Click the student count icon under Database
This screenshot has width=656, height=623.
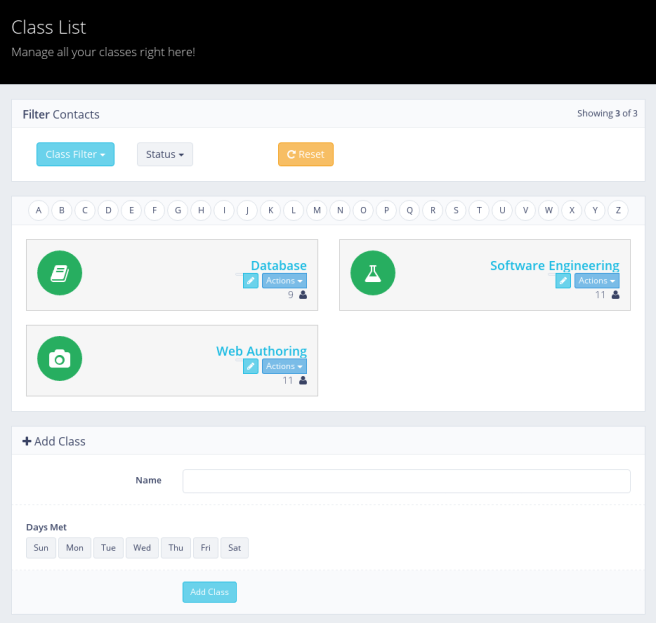pos(302,295)
